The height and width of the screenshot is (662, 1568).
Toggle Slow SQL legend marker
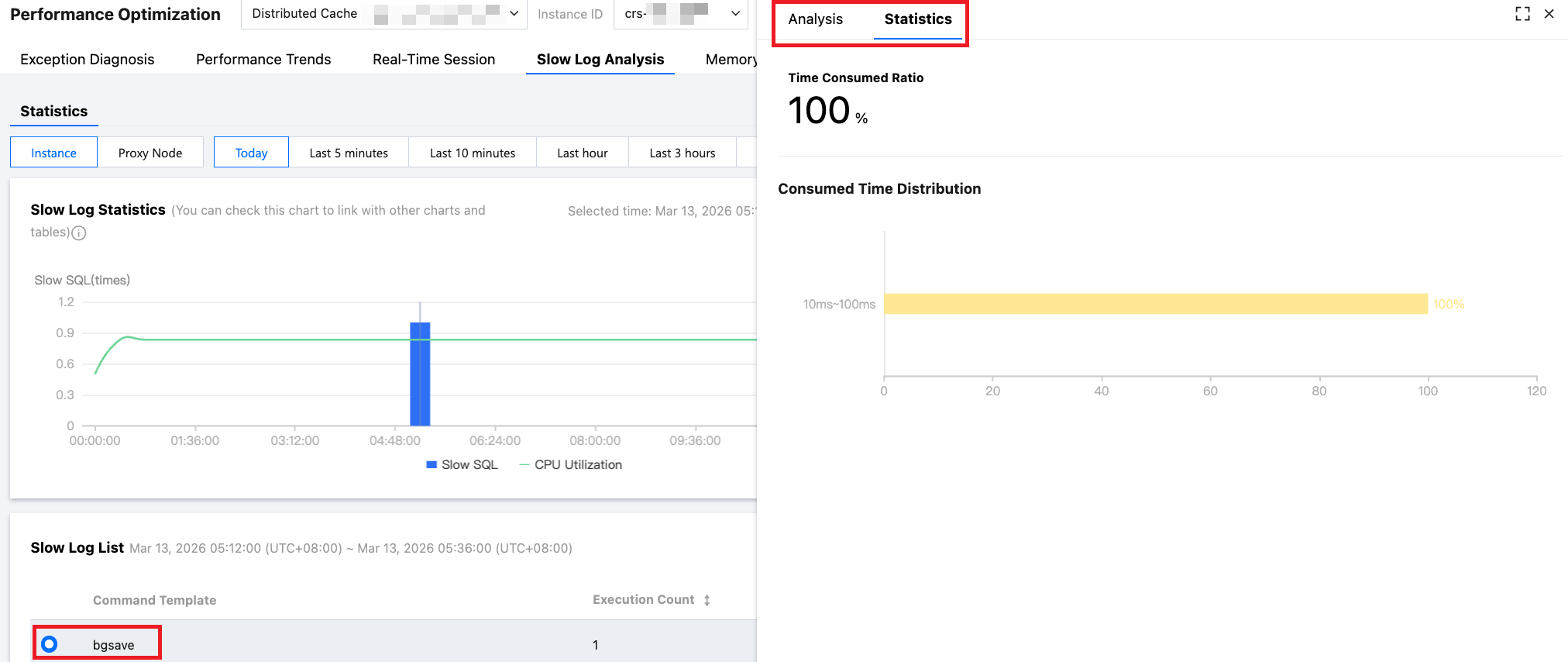[432, 465]
